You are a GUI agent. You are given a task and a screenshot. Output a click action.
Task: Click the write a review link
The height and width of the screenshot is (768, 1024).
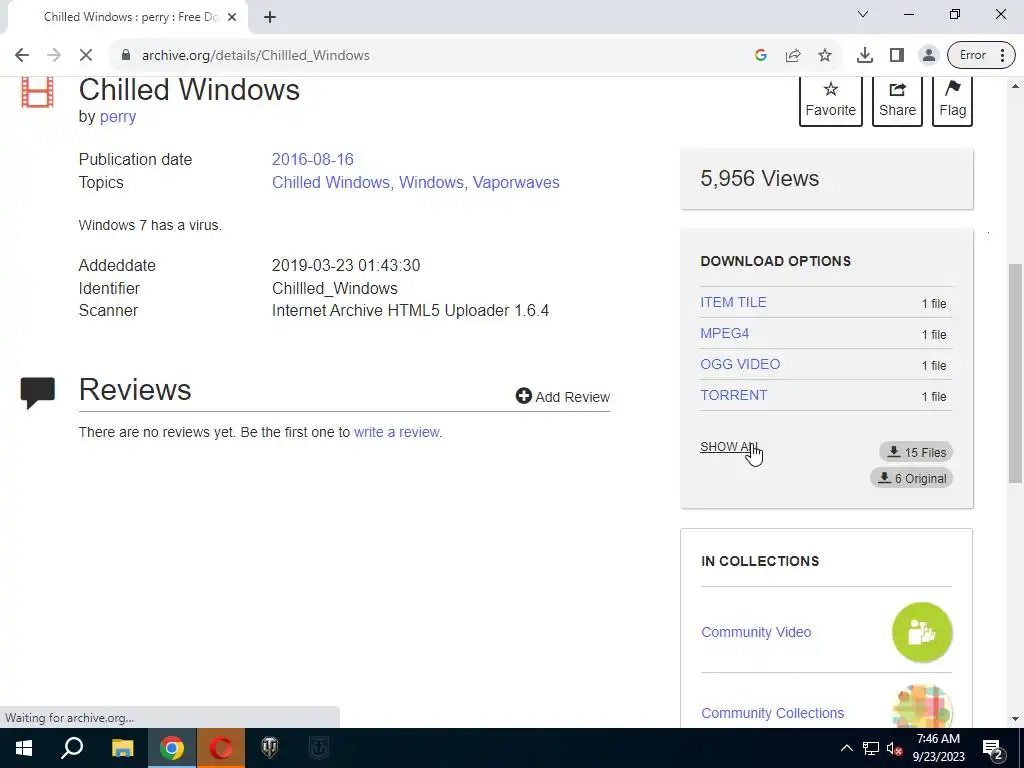[x=397, y=432]
